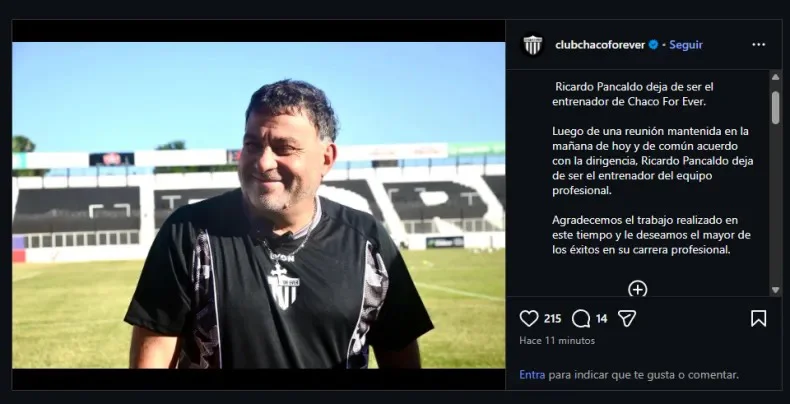Click the caption scrollbar up arrow

coord(775,77)
